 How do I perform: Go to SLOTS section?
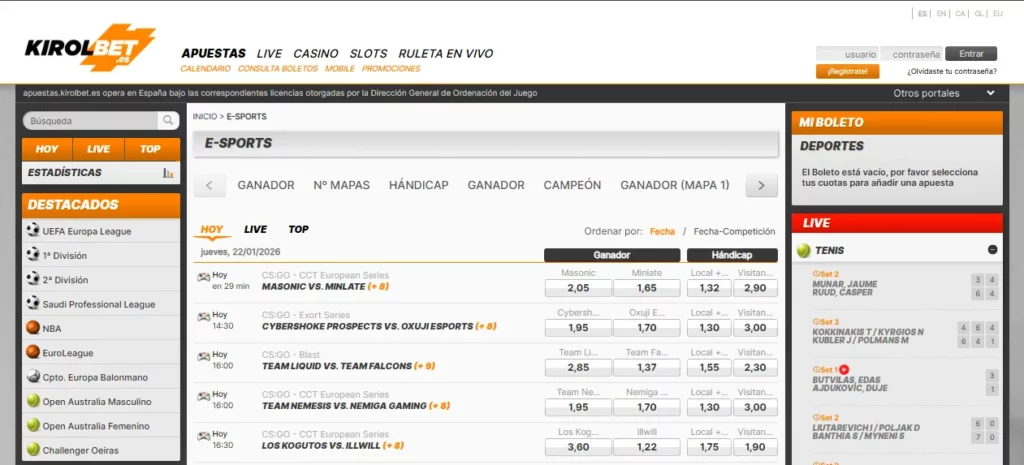pos(368,54)
